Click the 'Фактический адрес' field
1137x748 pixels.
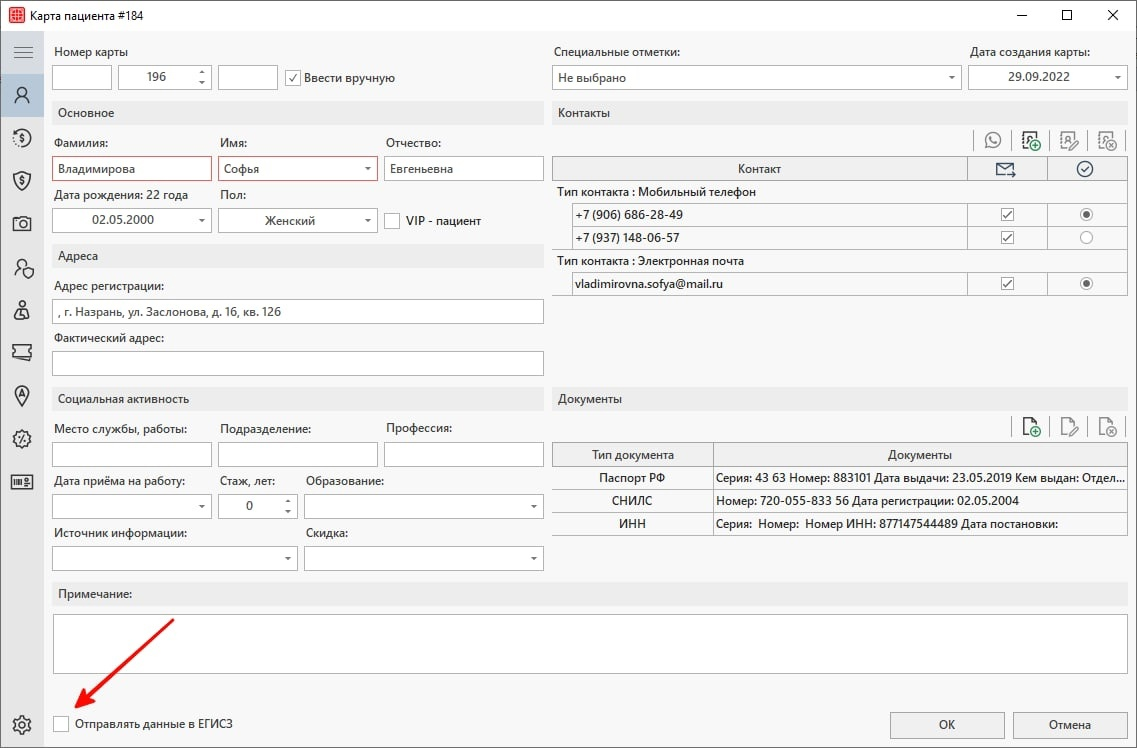(x=297, y=363)
